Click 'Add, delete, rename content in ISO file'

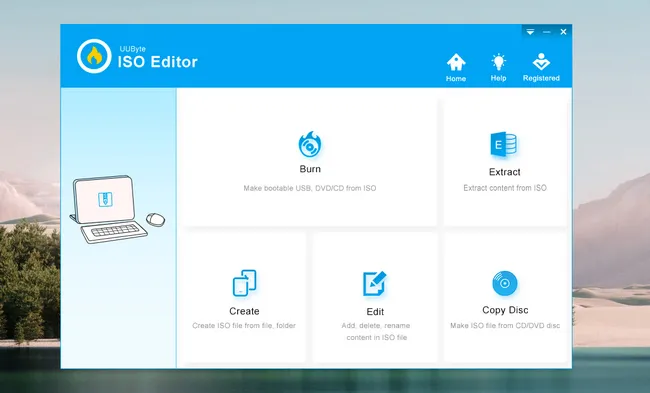pyautogui.click(x=376, y=332)
